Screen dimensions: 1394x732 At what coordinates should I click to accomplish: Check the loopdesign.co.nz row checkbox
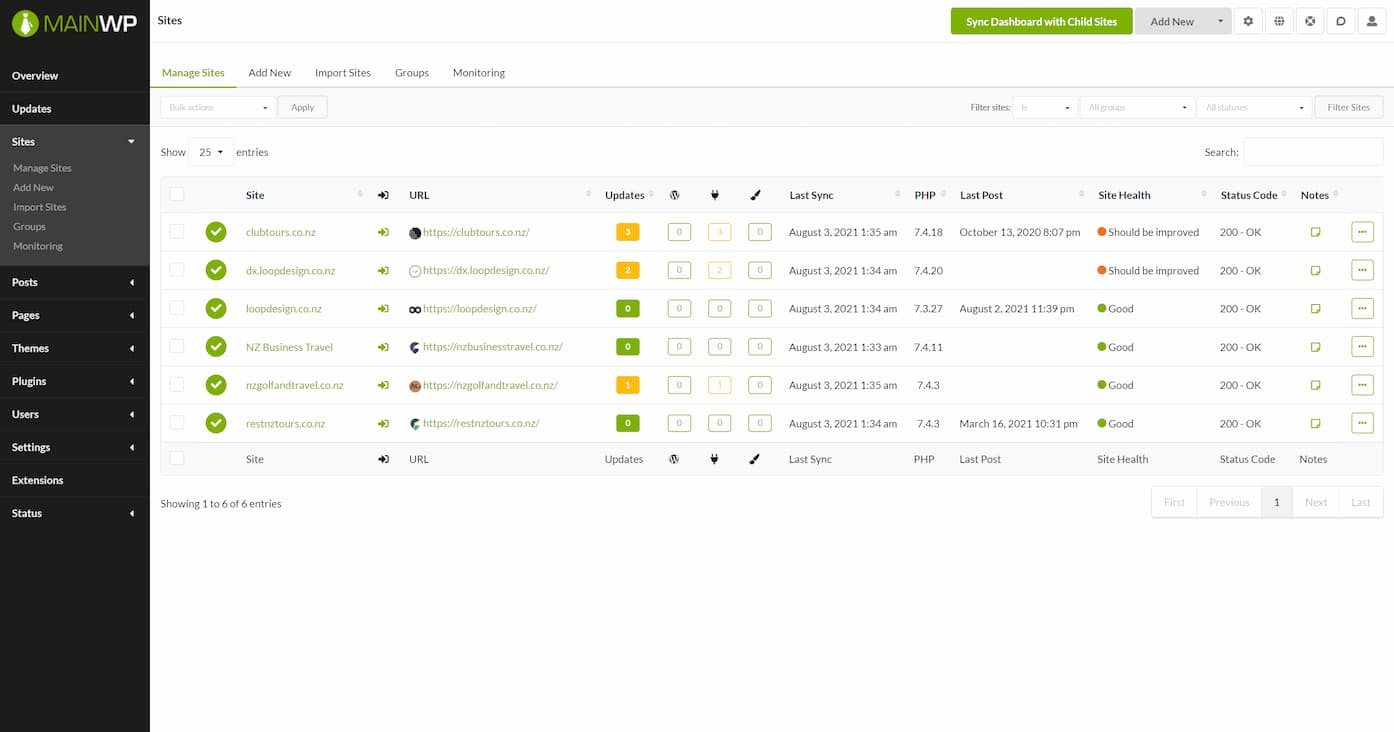[x=177, y=308]
